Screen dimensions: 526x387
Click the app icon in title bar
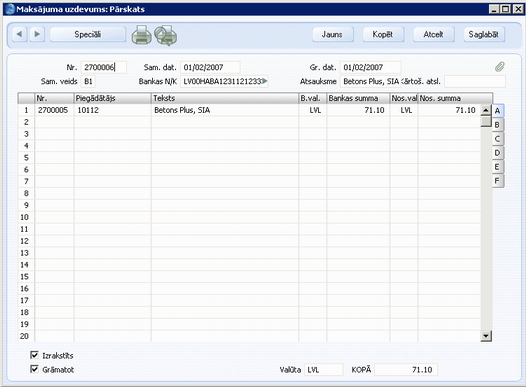click(x=10, y=9)
